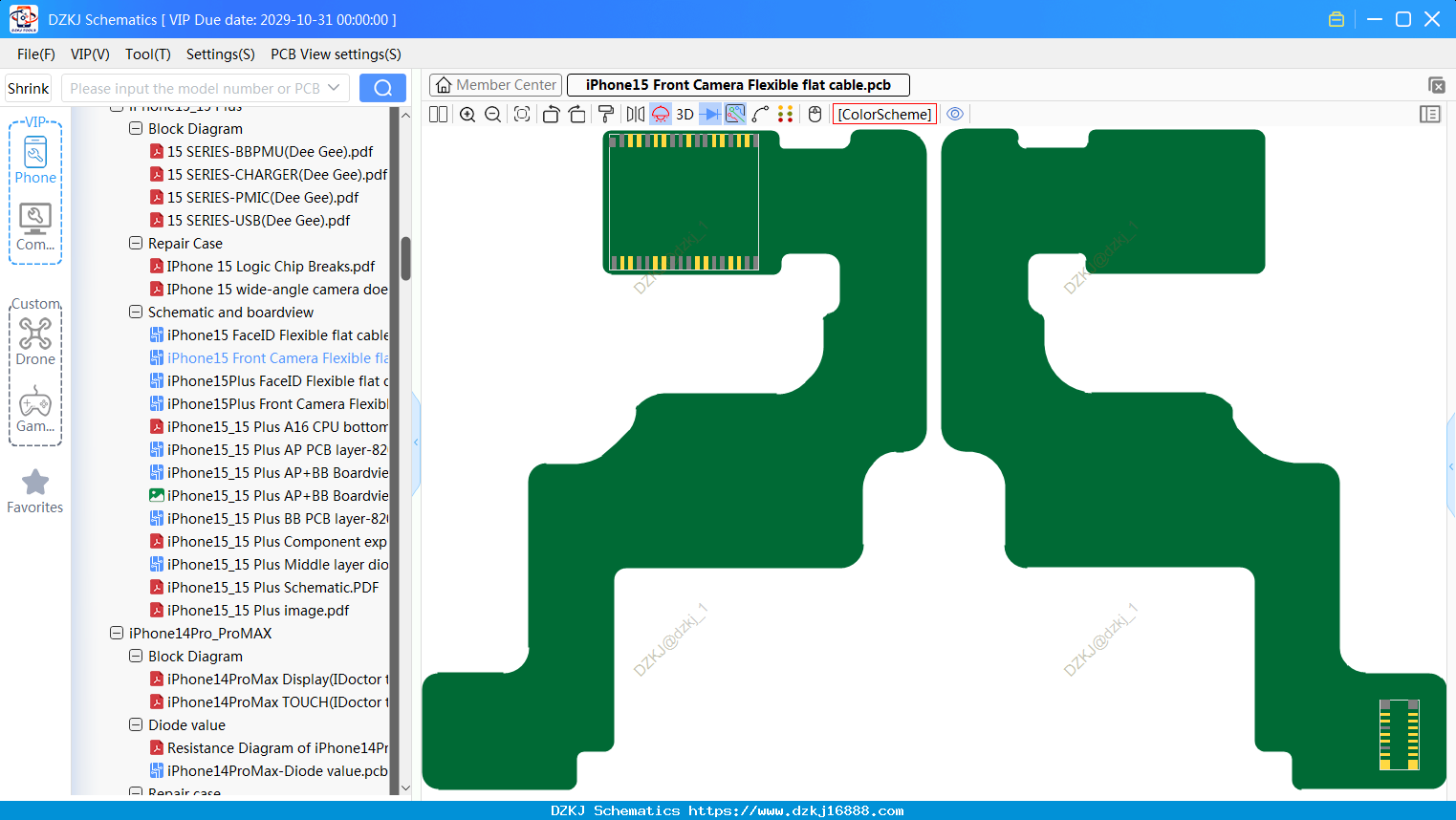
Task: Collapse the iPhone14Pro_ProMAX node
Action: 117,633
